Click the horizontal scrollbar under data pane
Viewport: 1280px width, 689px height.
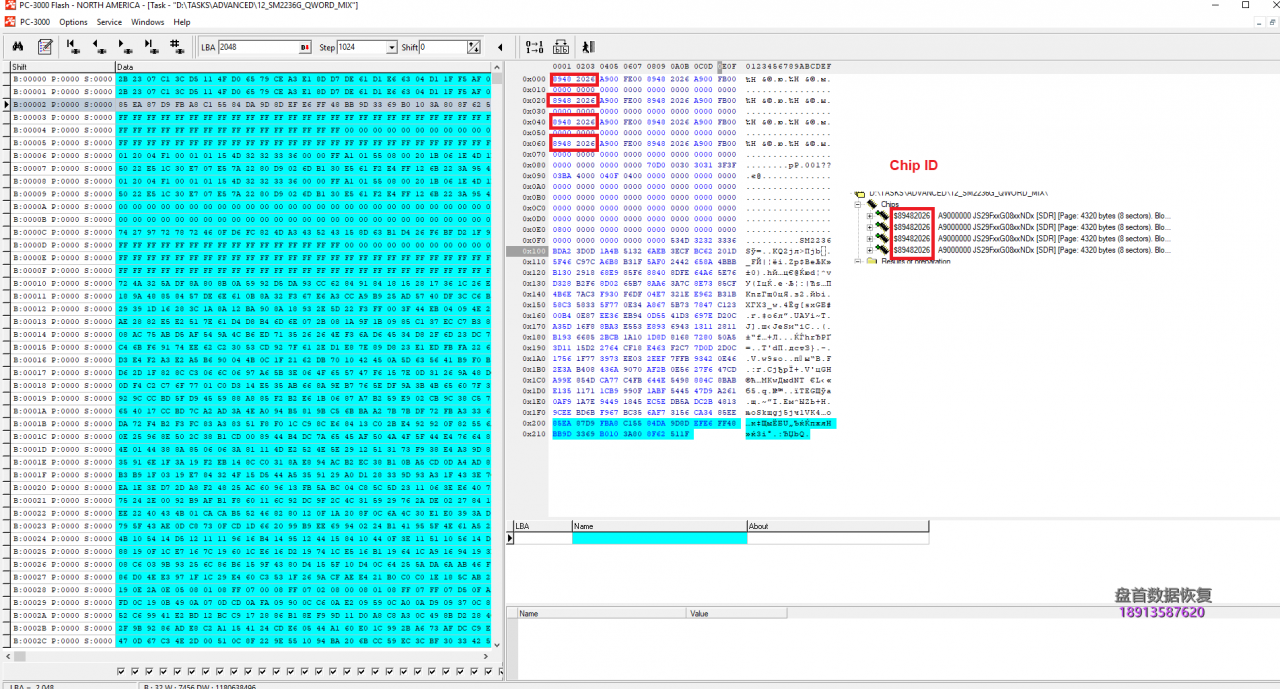[250, 657]
